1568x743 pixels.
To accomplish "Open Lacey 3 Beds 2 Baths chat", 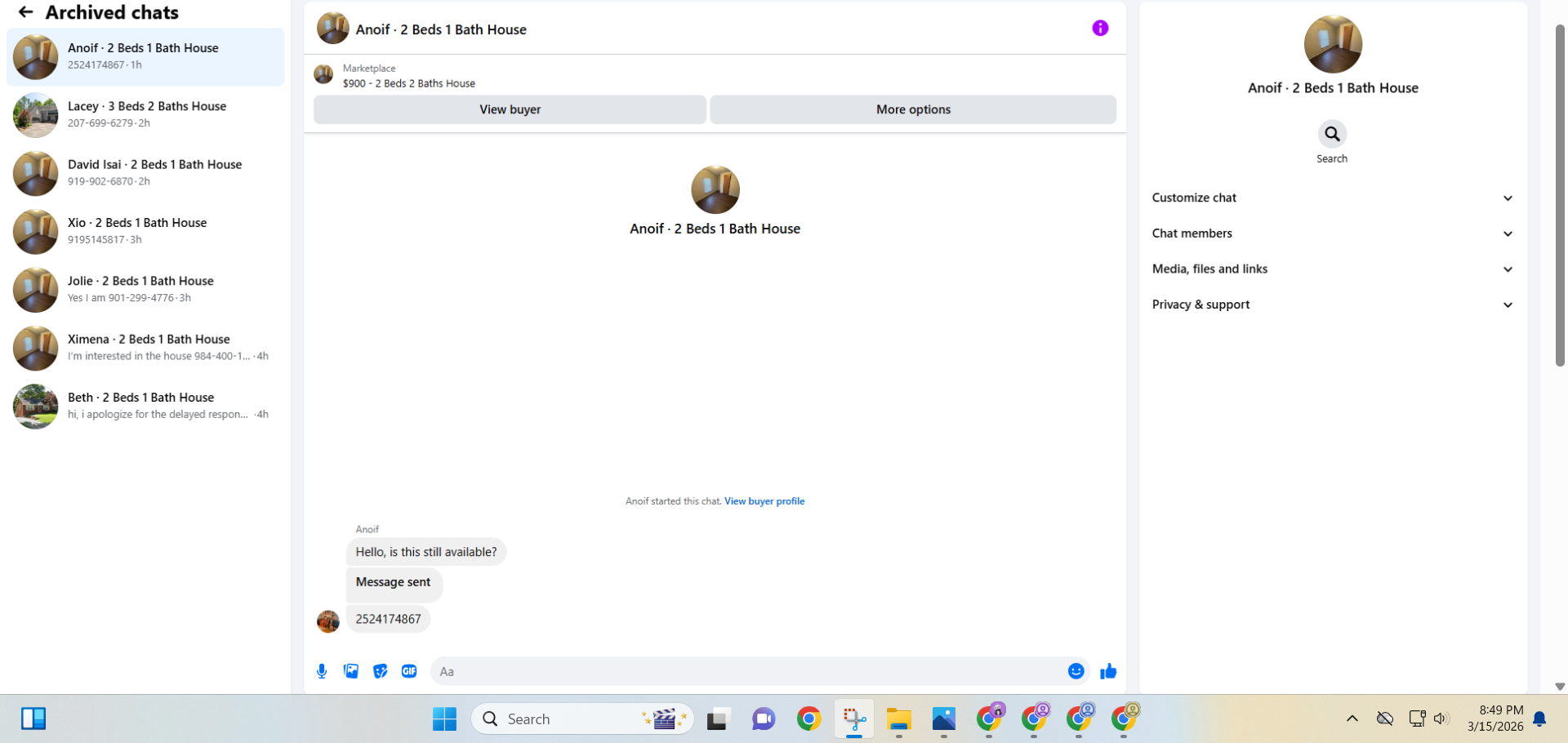I will pyautogui.click(x=145, y=115).
